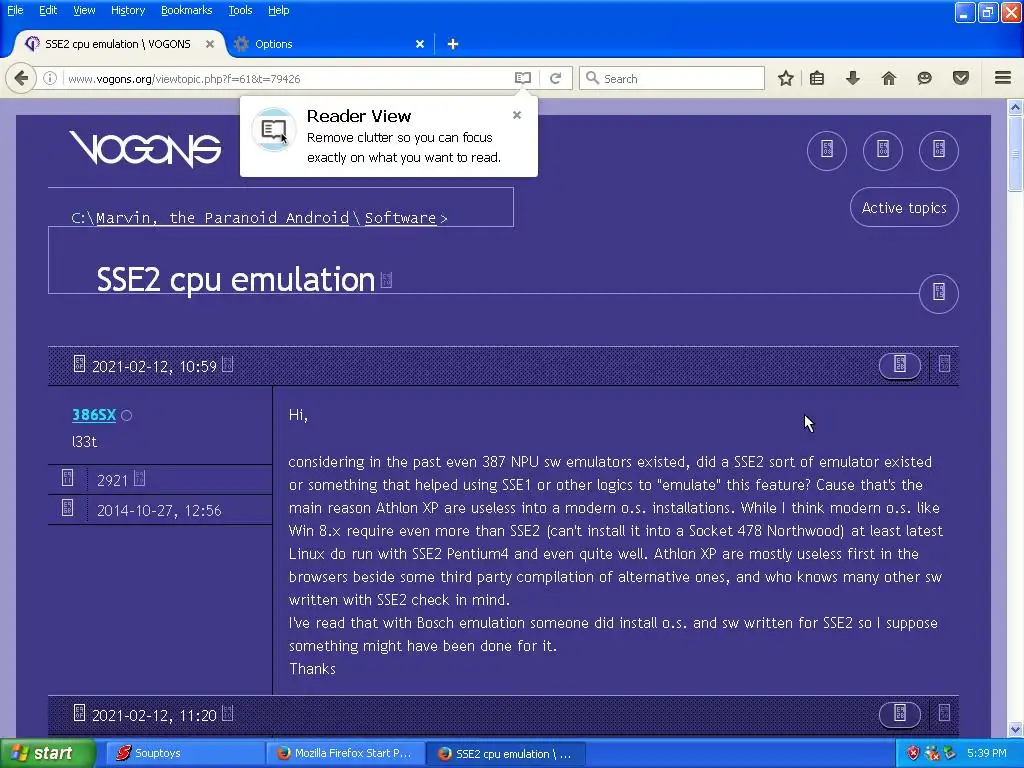Click the Active topics button

[904, 208]
